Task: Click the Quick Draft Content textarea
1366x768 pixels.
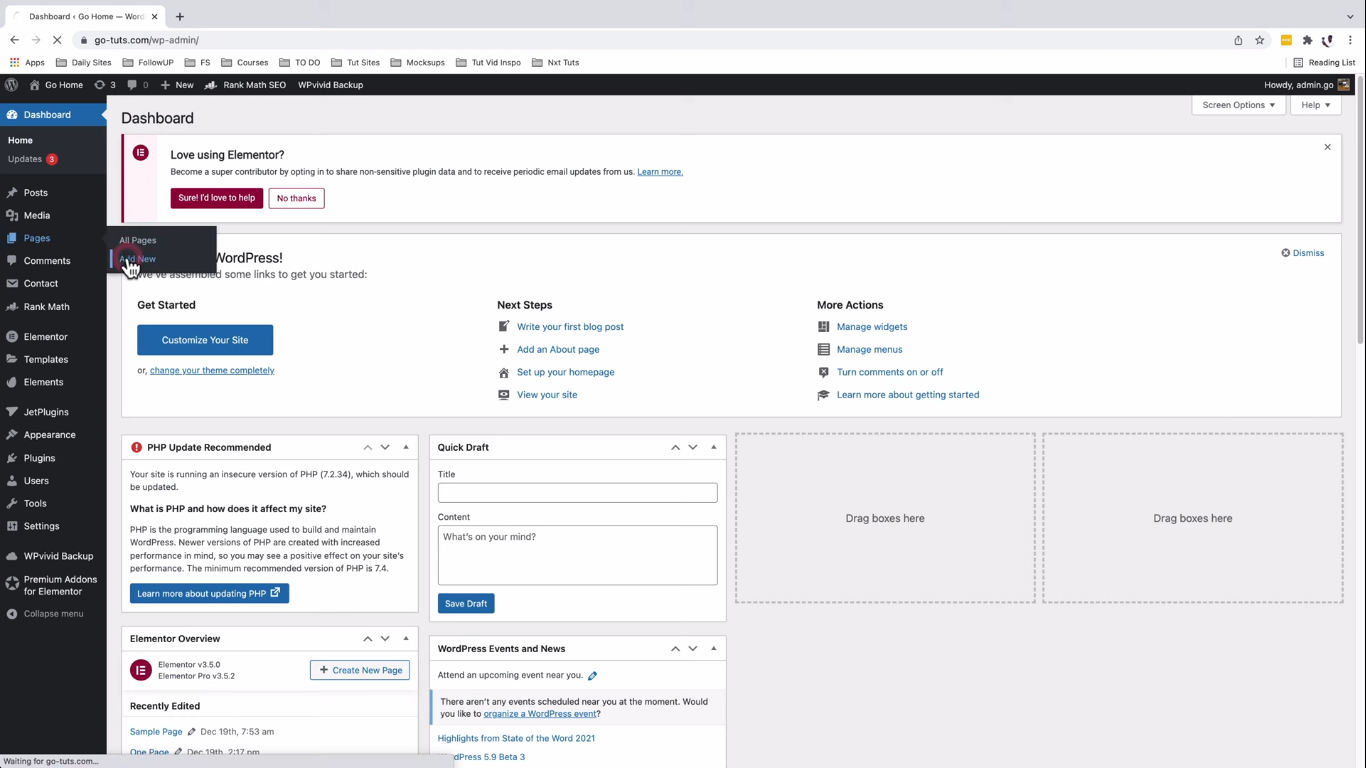Action: (x=578, y=555)
